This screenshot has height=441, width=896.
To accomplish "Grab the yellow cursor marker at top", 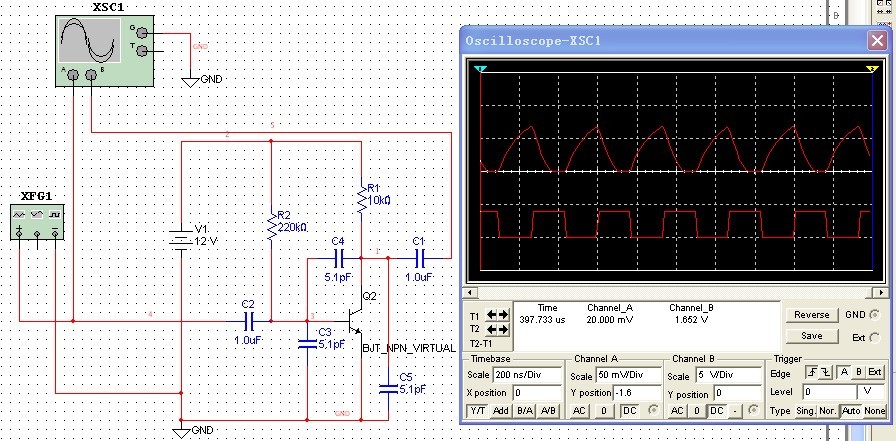I will click(x=871, y=69).
